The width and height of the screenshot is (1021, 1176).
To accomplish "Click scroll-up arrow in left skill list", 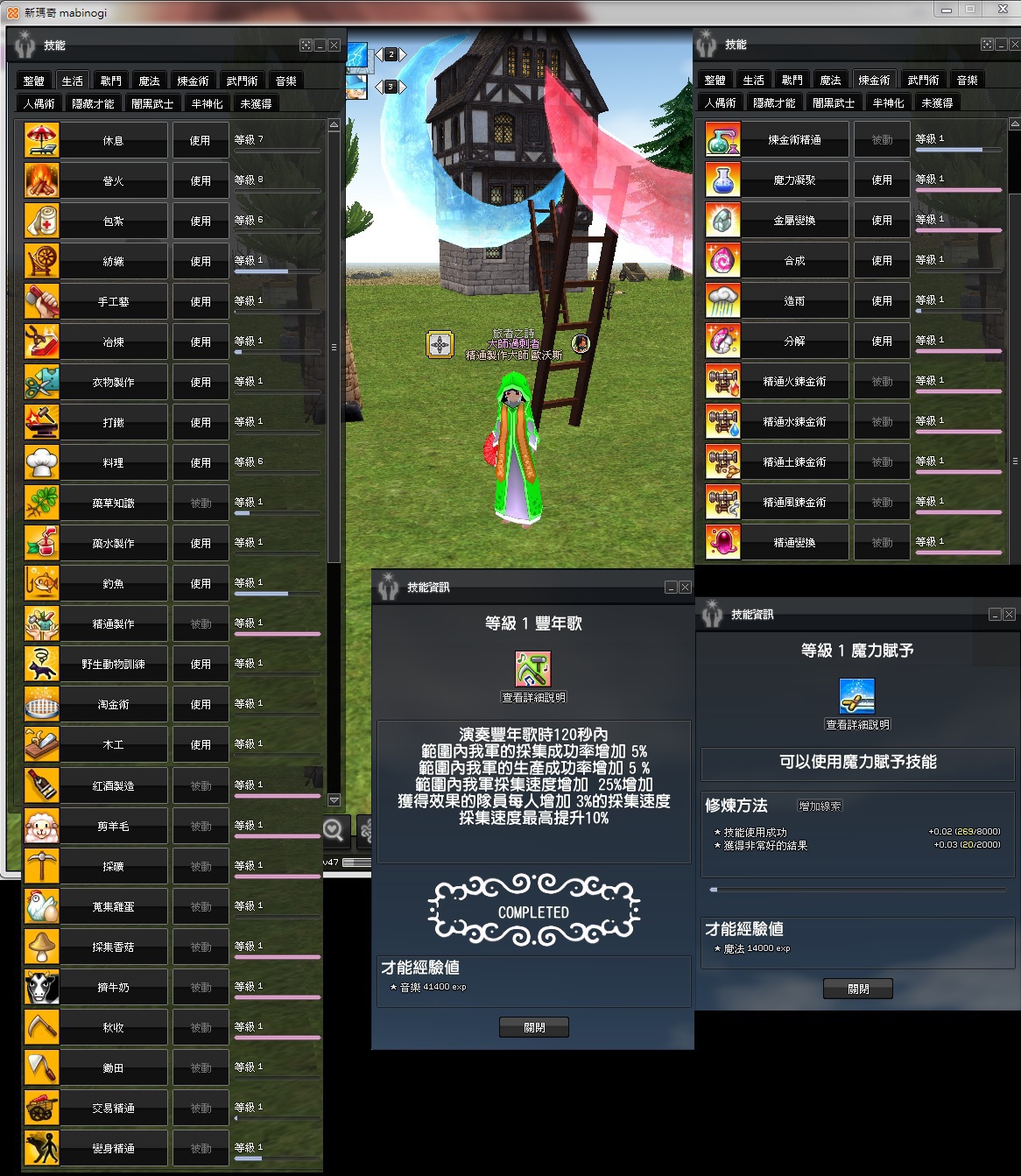I will 334,125.
